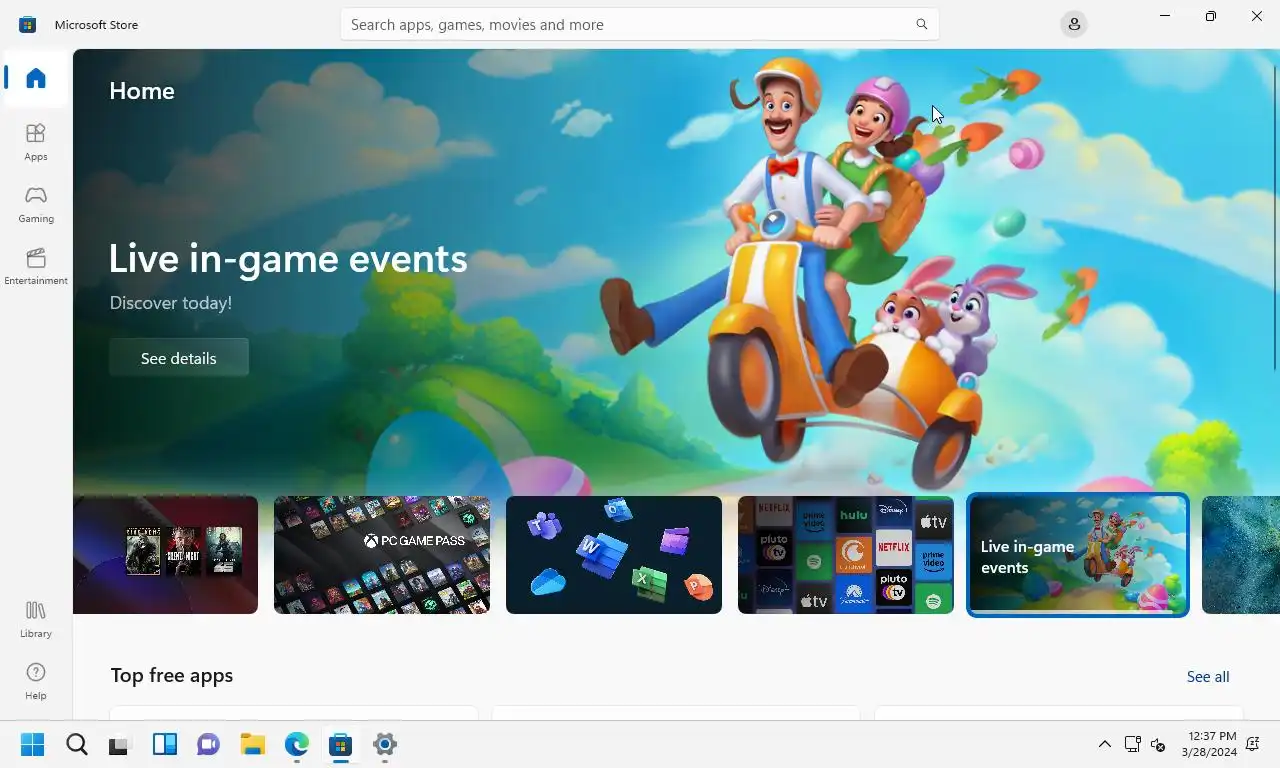
Task: Show hidden system tray icons
Action: tap(1105, 744)
